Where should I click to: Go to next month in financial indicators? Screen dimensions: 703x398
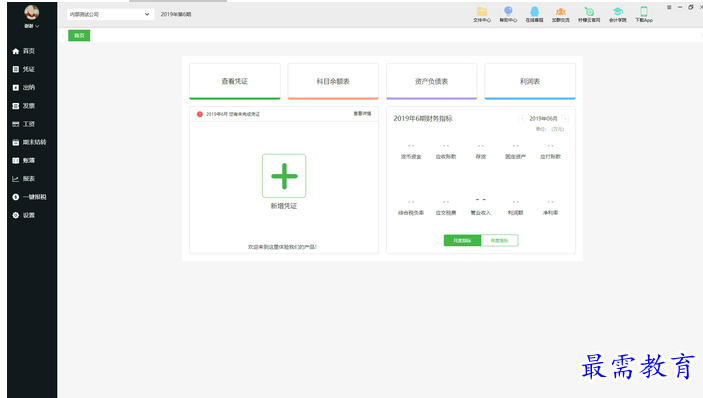pos(565,119)
